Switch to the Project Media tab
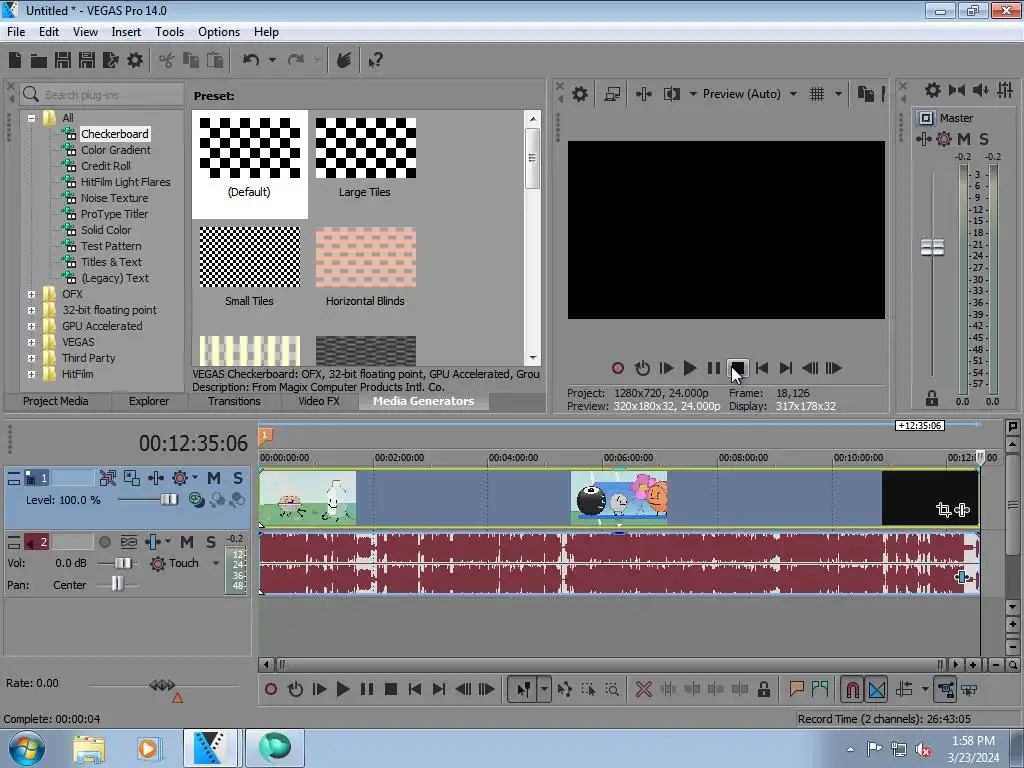1024x768 pixels. 56,401
